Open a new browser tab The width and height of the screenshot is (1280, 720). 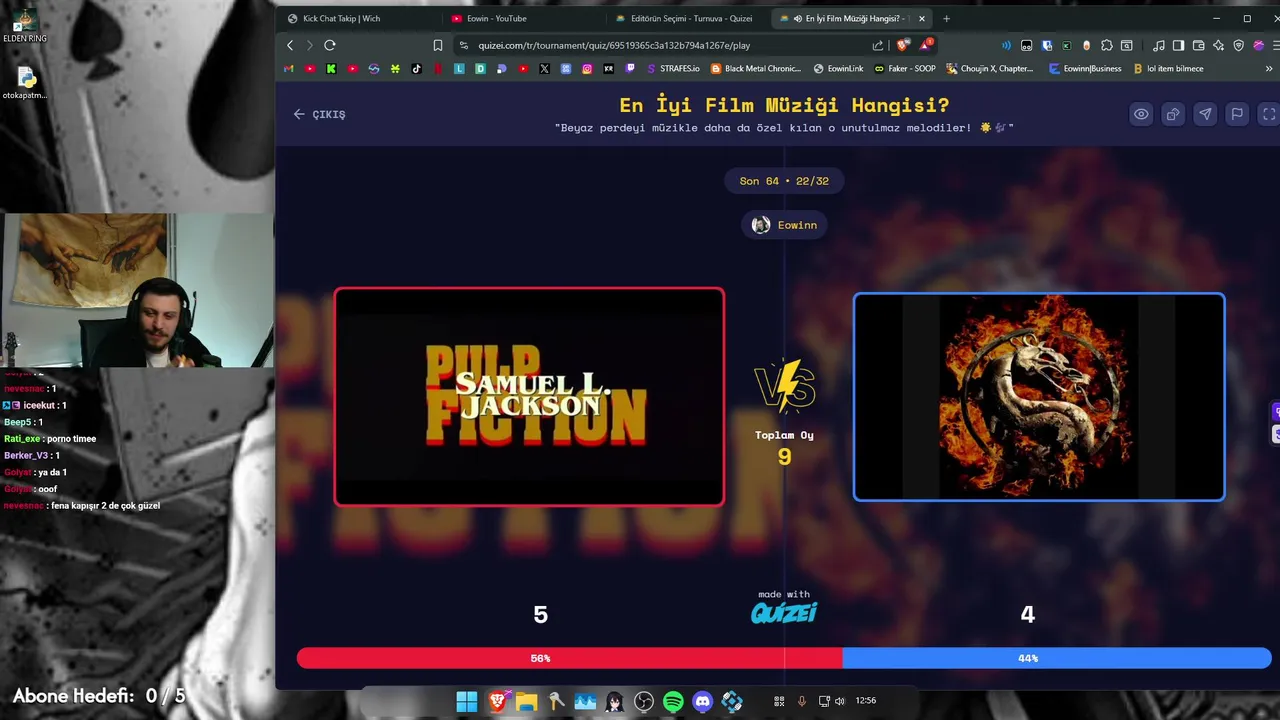[x=946, y=18]
